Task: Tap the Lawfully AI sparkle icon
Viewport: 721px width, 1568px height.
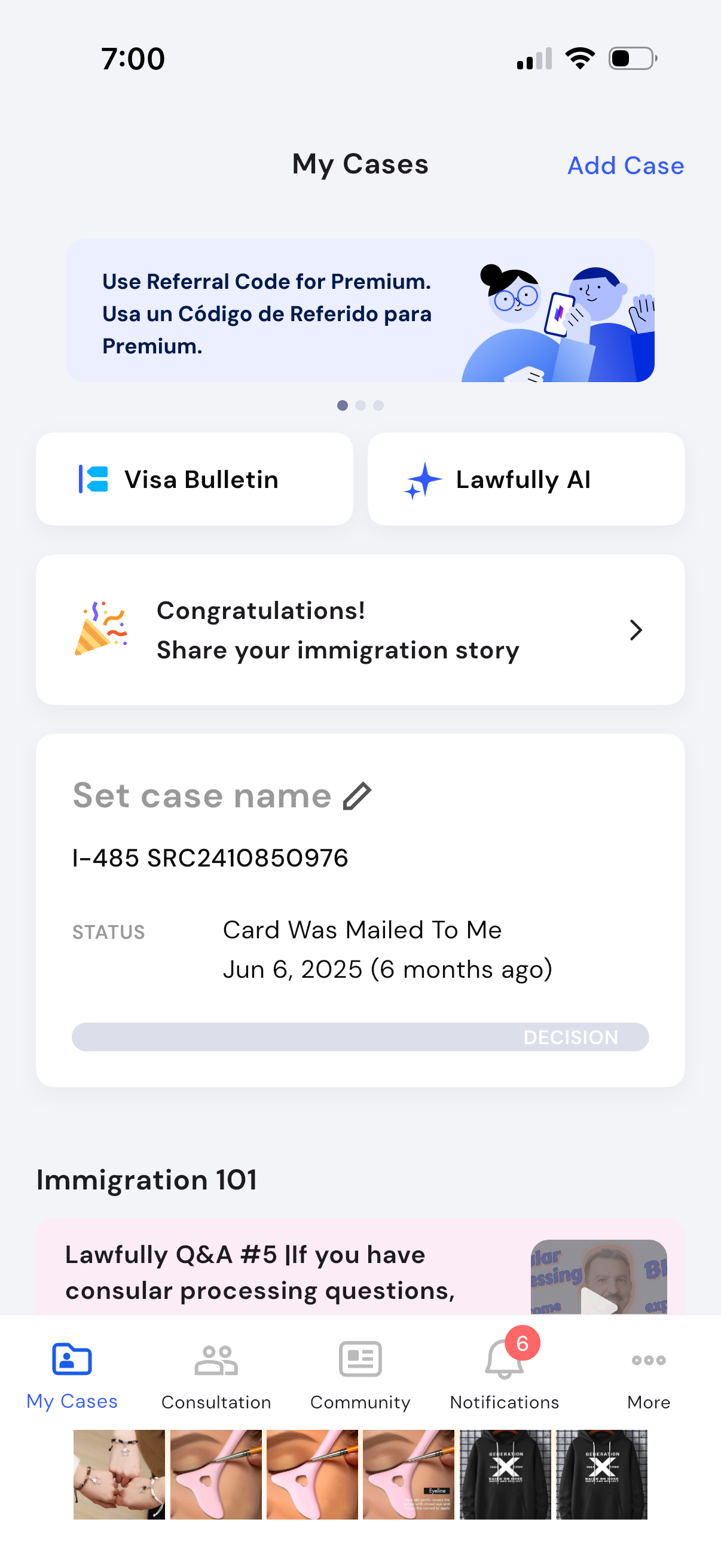Action: coord(423,480)
